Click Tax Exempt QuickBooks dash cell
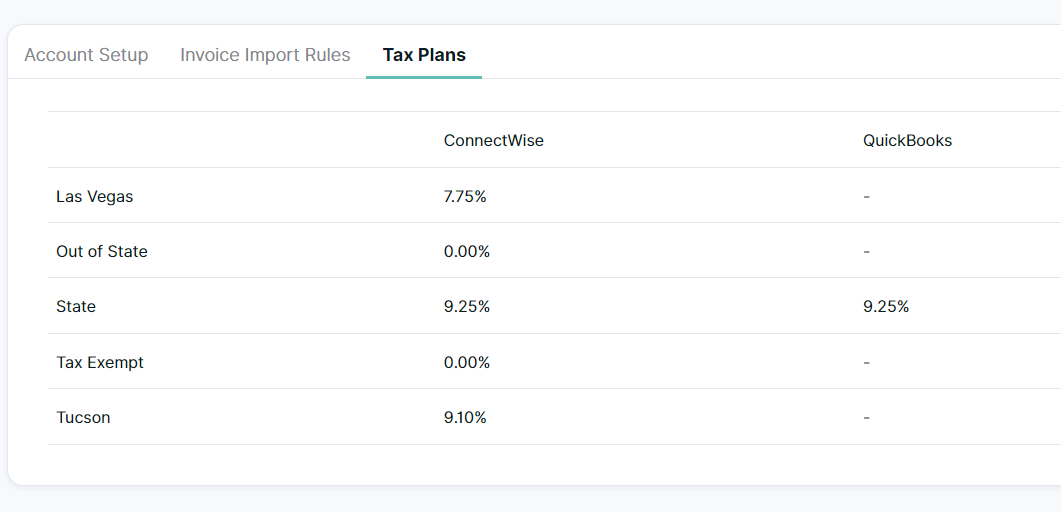 point(867,363)
